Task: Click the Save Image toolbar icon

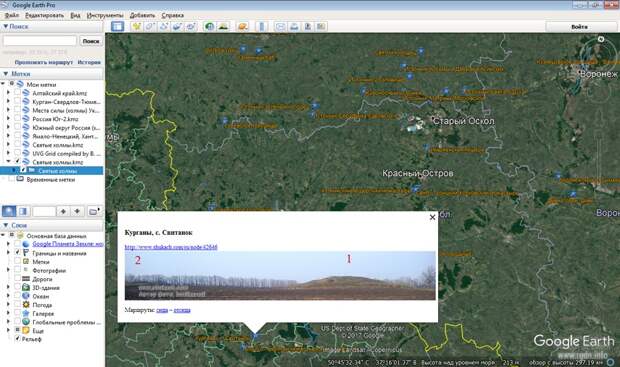Action: click(307, 26)
